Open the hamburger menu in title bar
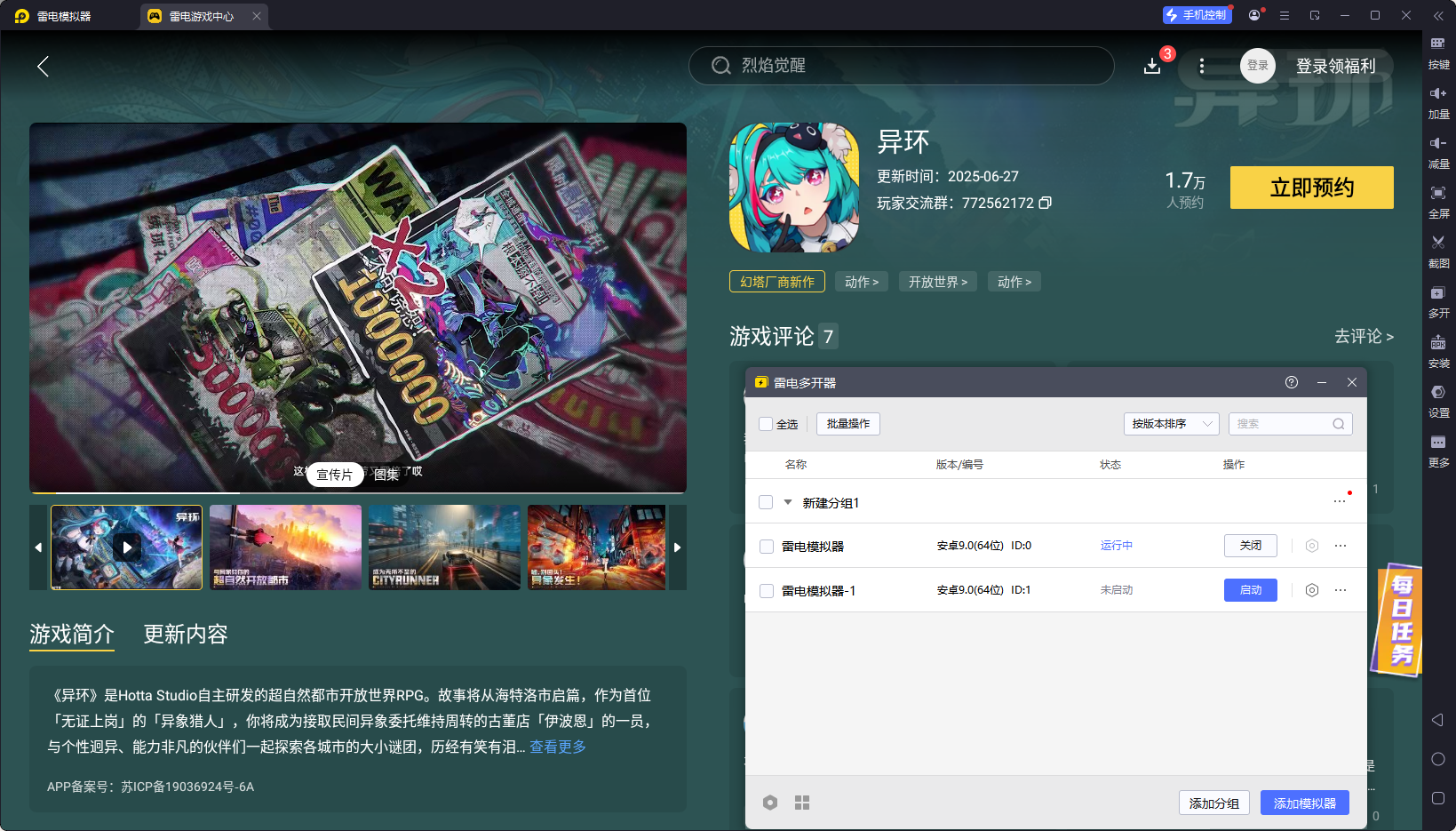Image resolution: width=1456 pixels, height=831 pixels. [x=1285, y=15]
